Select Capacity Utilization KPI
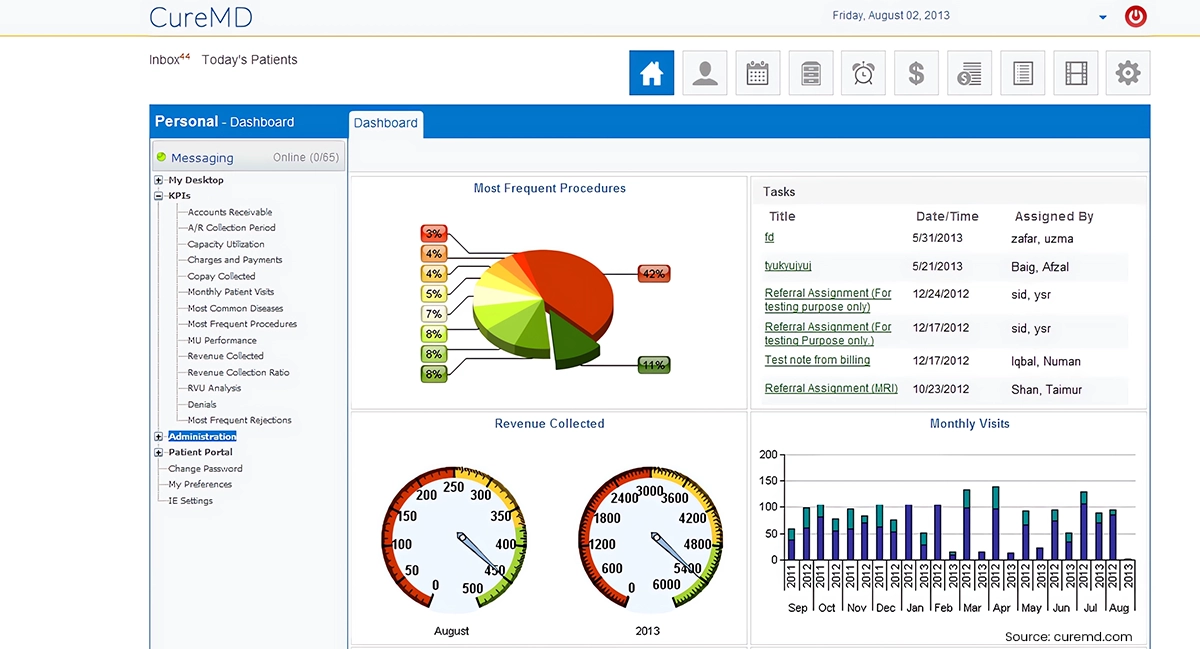 coord(226,244)
